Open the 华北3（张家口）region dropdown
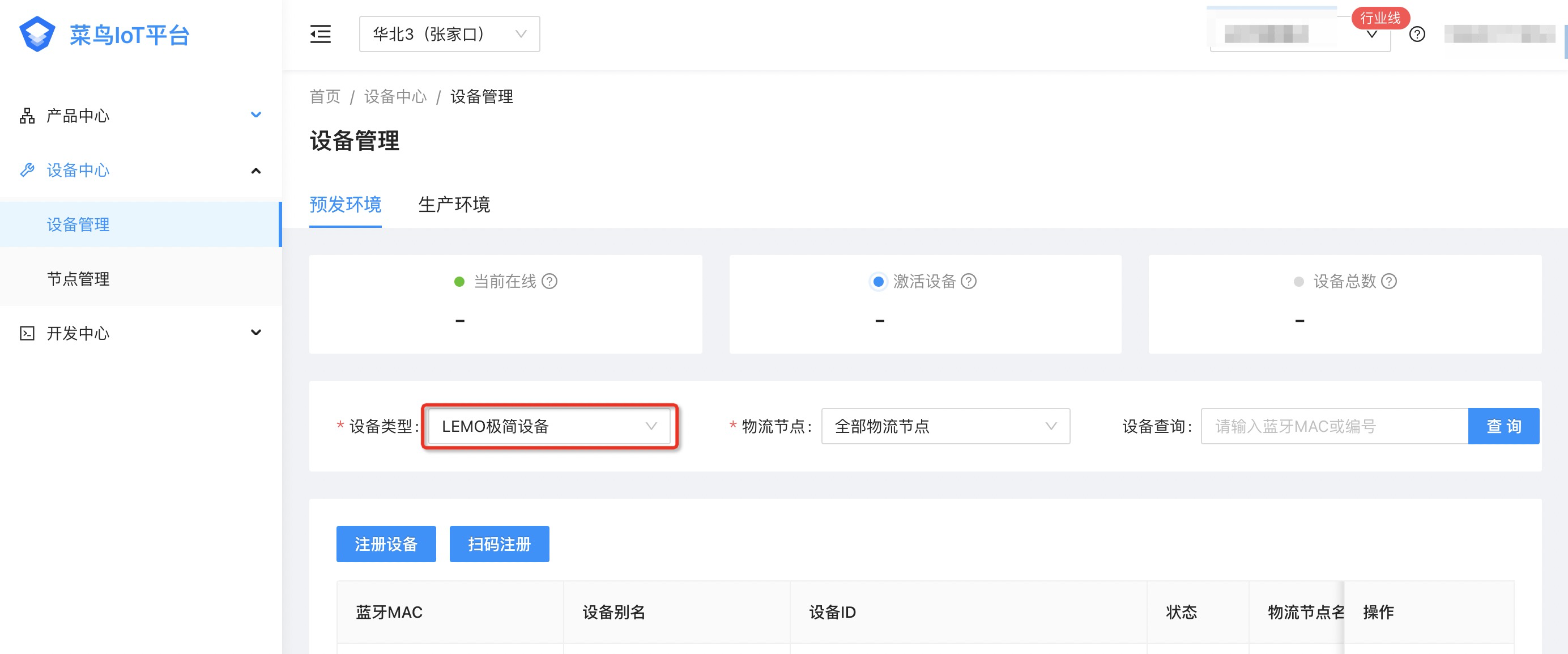 pos(449,34)
